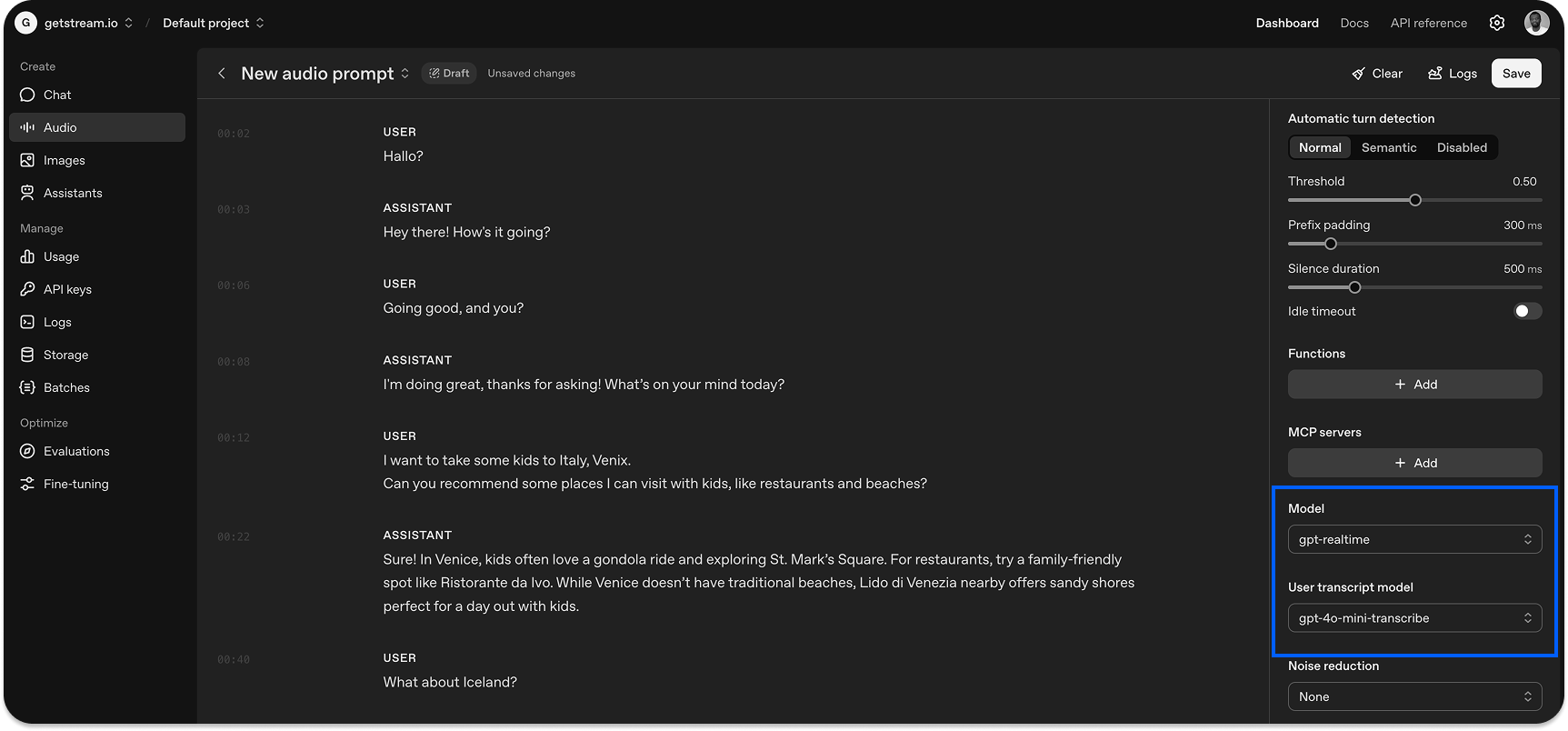The width and height of the screenshot is (1568, 731).
Task: Set turn detection to Disabled
Action: coord(1462,147)
